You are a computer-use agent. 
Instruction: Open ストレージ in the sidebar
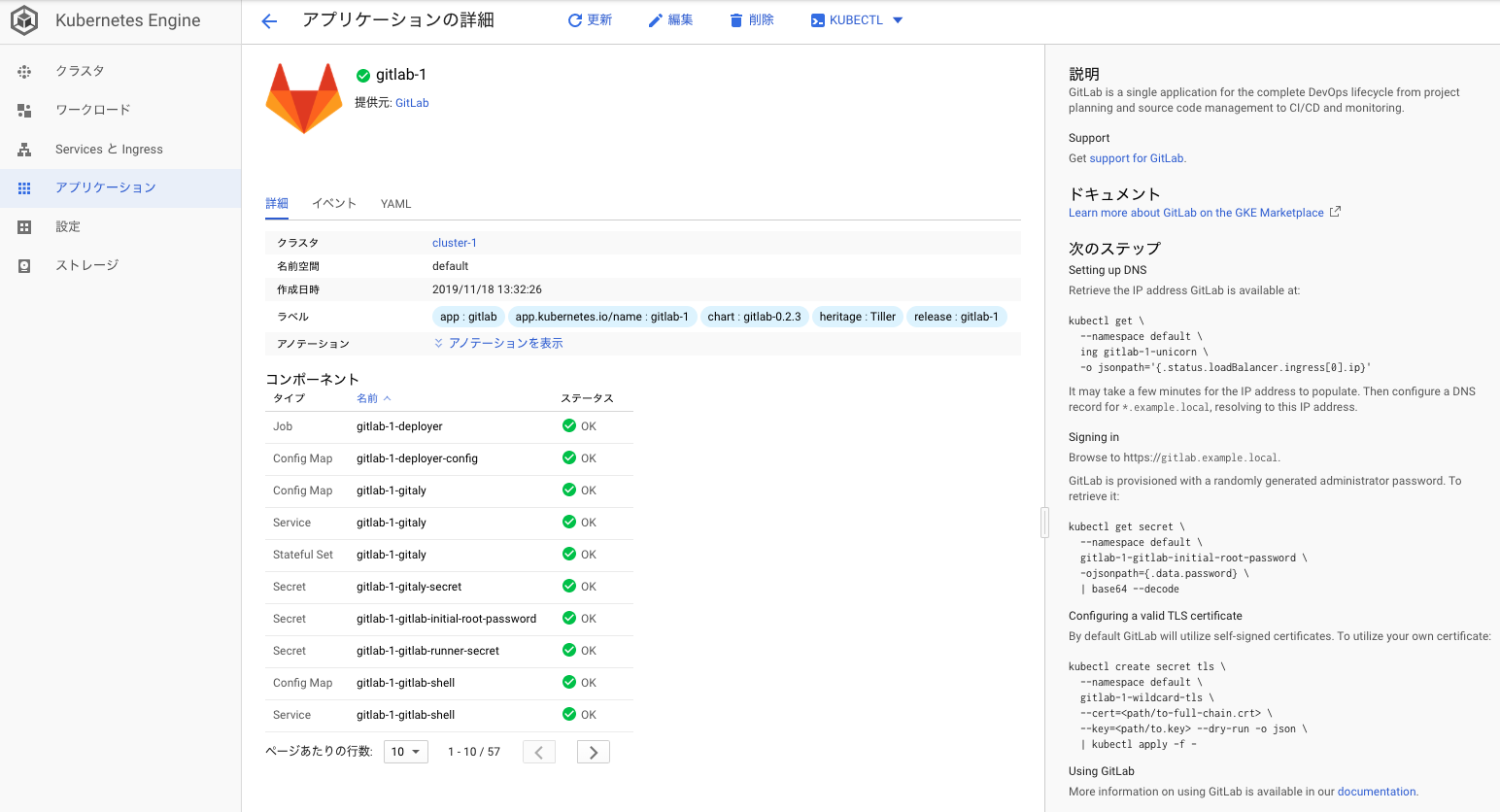[x=120, y=265]
